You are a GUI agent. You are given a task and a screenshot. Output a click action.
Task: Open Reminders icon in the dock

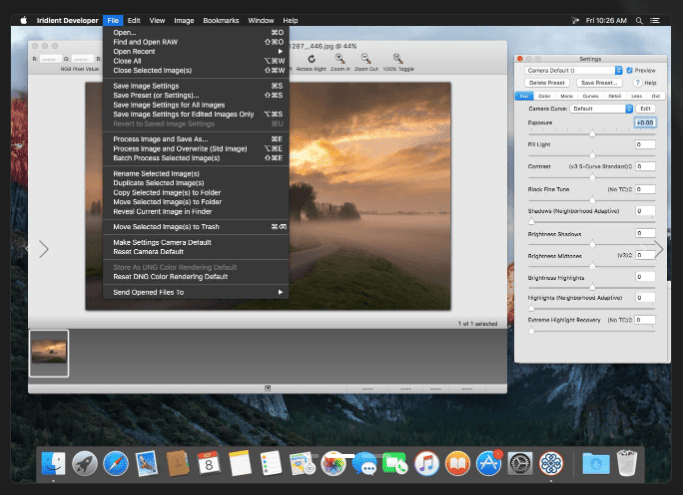click(270, 463)
